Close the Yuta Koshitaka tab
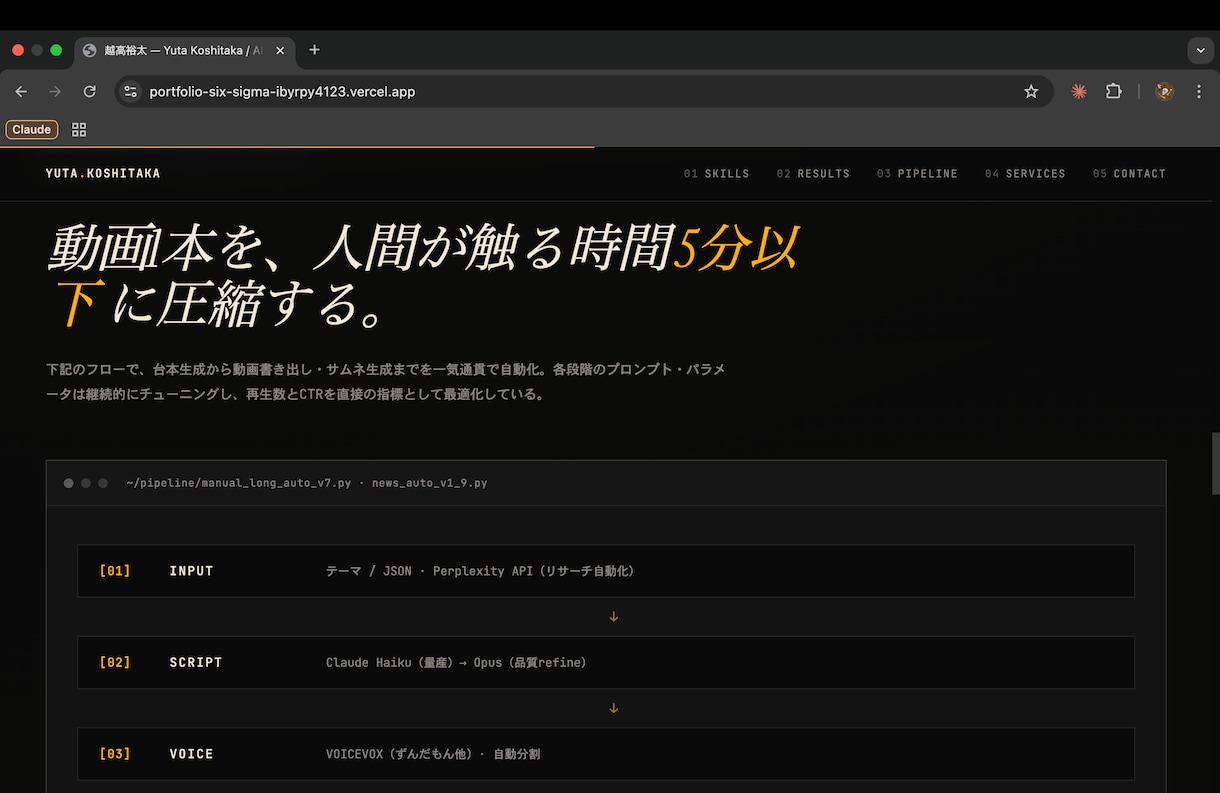Screen dimensions: 1220x793 coord(280,50)
